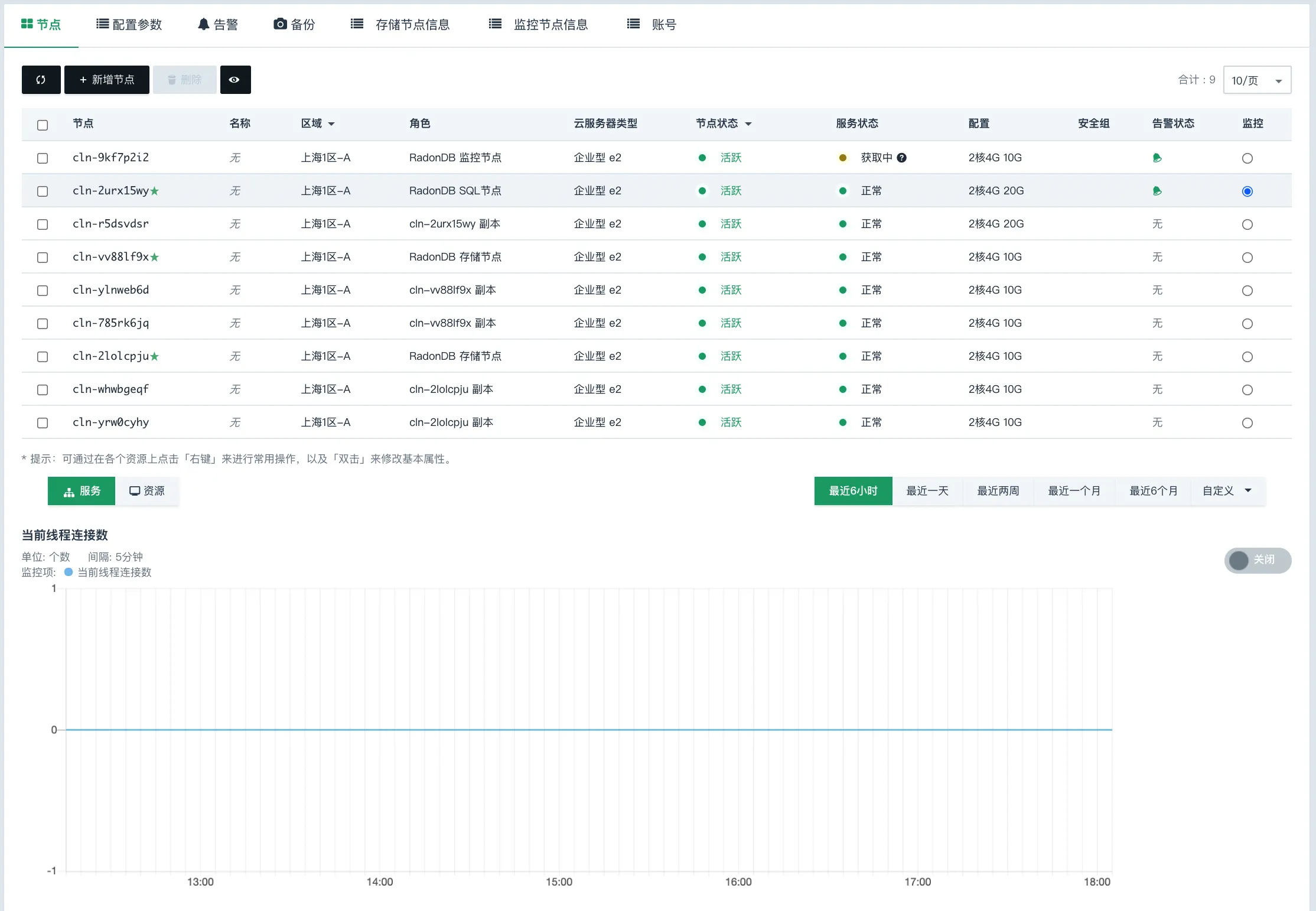The image size is (1316, 911).
Task: Switch to 配置参数 tab
Action: click(x=129, y=24)
